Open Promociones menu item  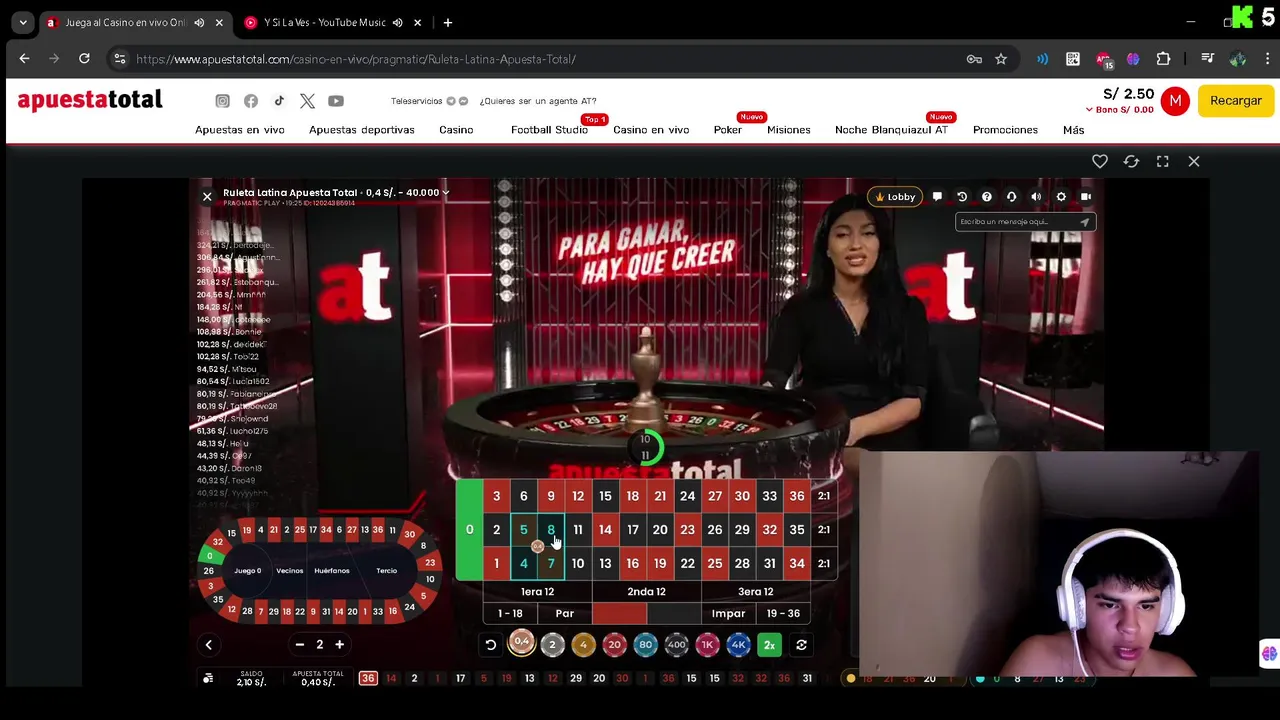[x=1005, y=130]
